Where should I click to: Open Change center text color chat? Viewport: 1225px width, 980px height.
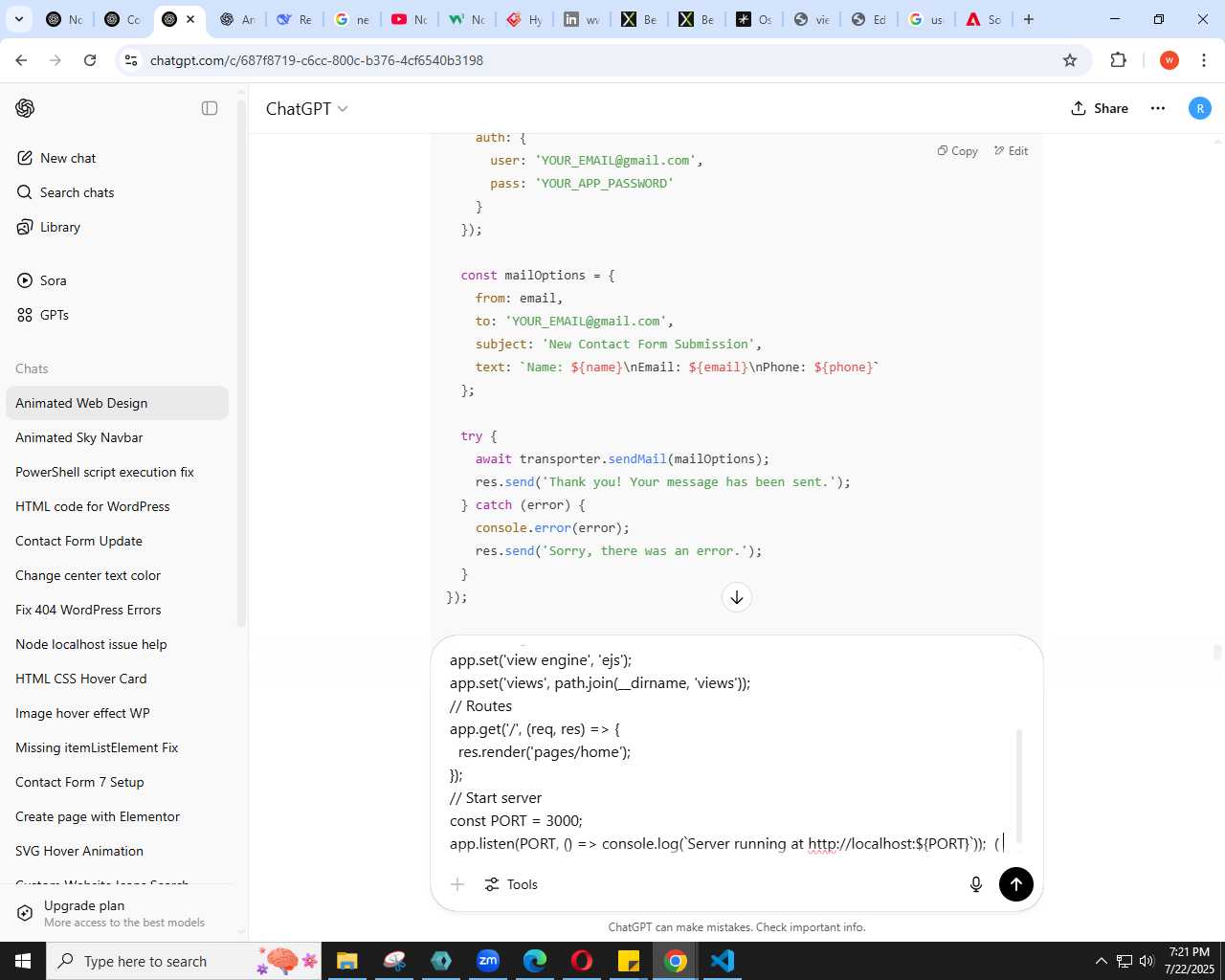[117, 575]
